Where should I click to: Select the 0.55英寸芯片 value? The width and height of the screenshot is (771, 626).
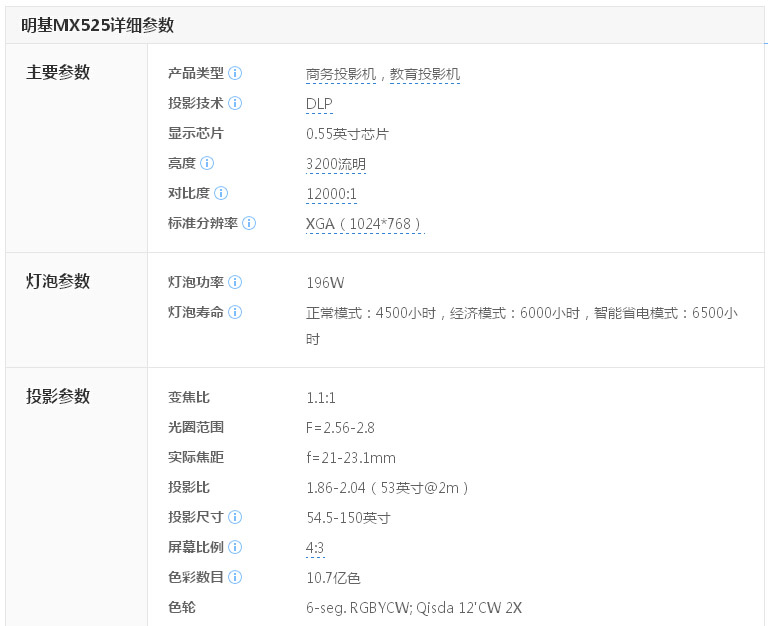coord(347,134)
